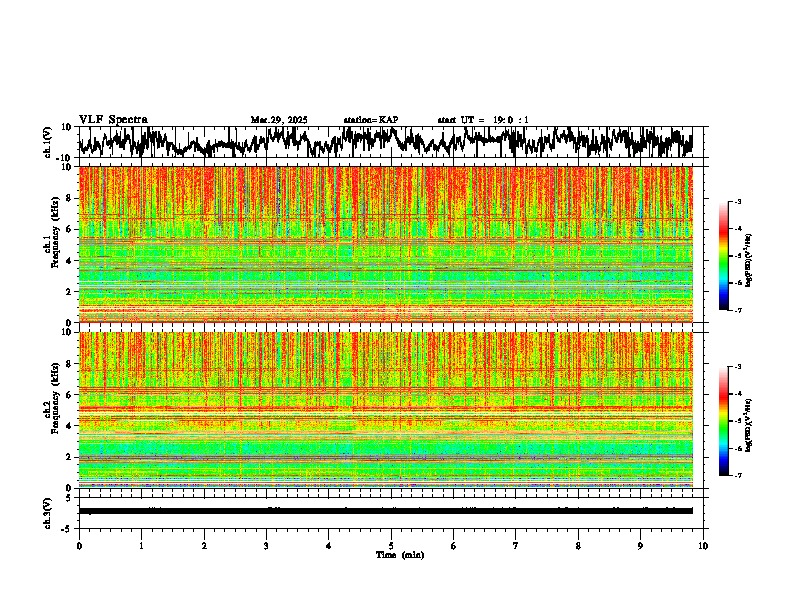Click the time axis tick label "3"
Viewport: 792px width, 612px height.
click(x=266, y=546)
